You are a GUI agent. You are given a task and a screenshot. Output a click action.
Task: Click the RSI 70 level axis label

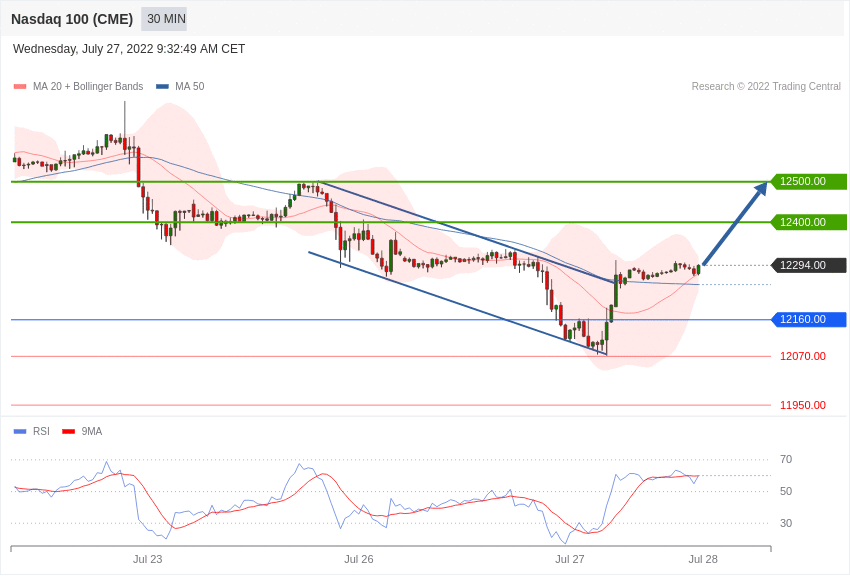click(785, 459)
